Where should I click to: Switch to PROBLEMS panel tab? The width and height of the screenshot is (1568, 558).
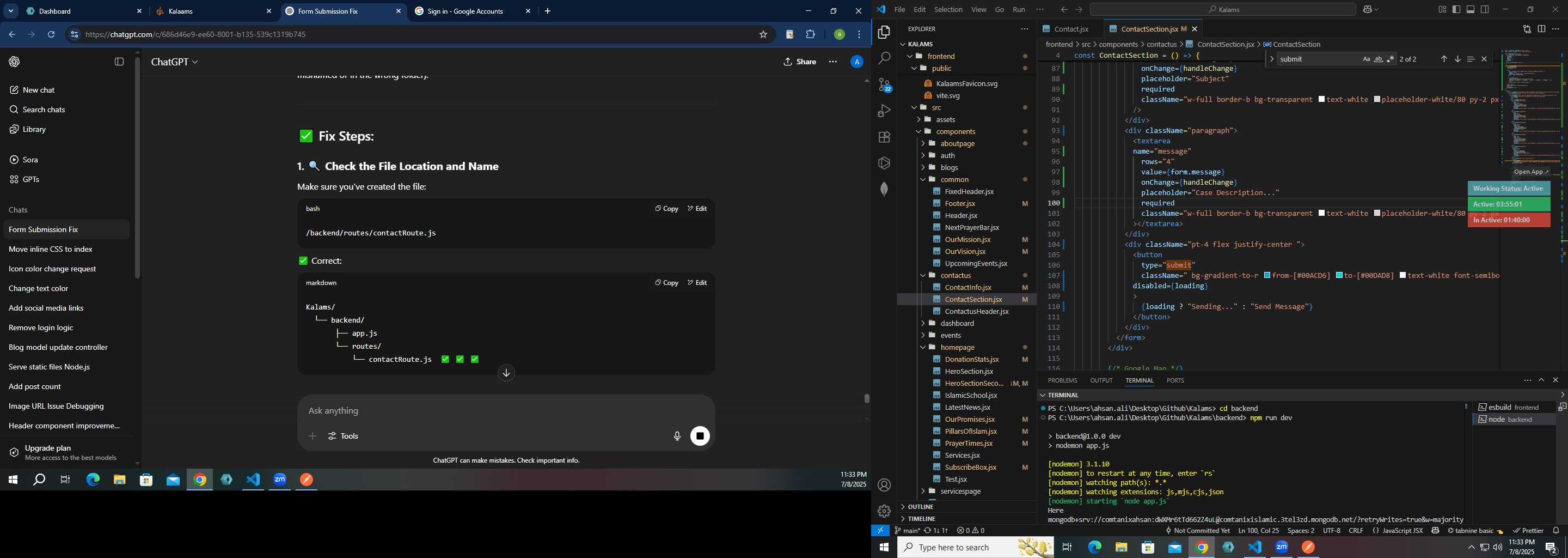pyautogui.click(x=1062, y=380)
